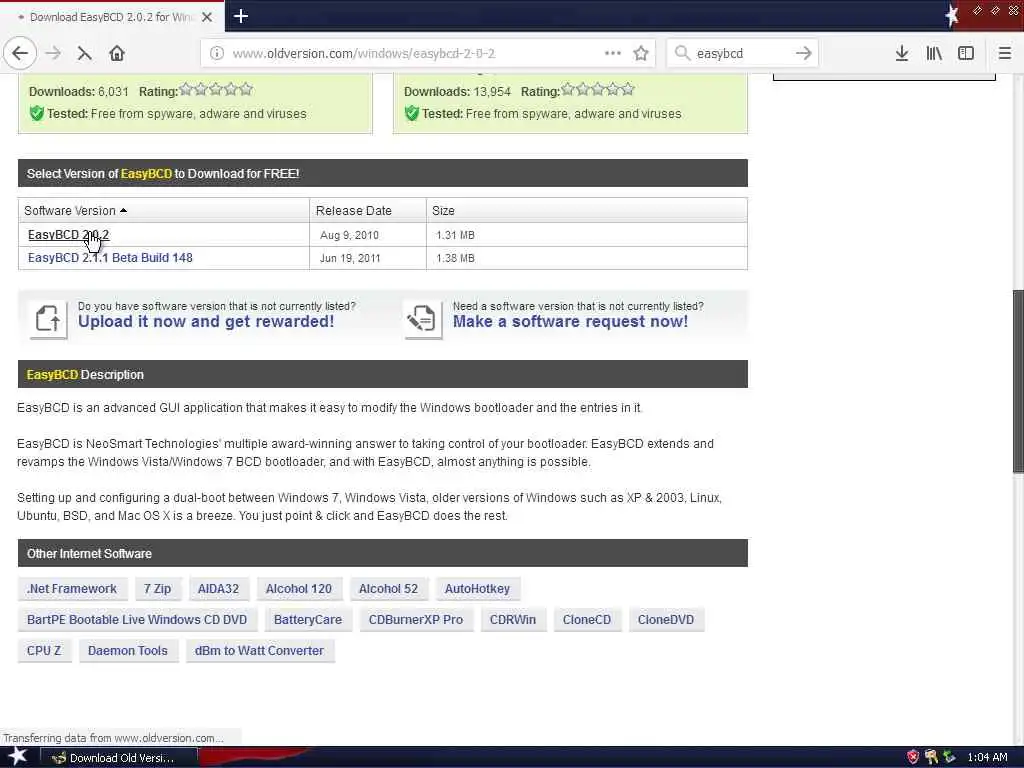This screenshot has height=768, width=1024.
Task: Select the Download EasyBCD 2.0.2 tab
Action: (112, 17)
